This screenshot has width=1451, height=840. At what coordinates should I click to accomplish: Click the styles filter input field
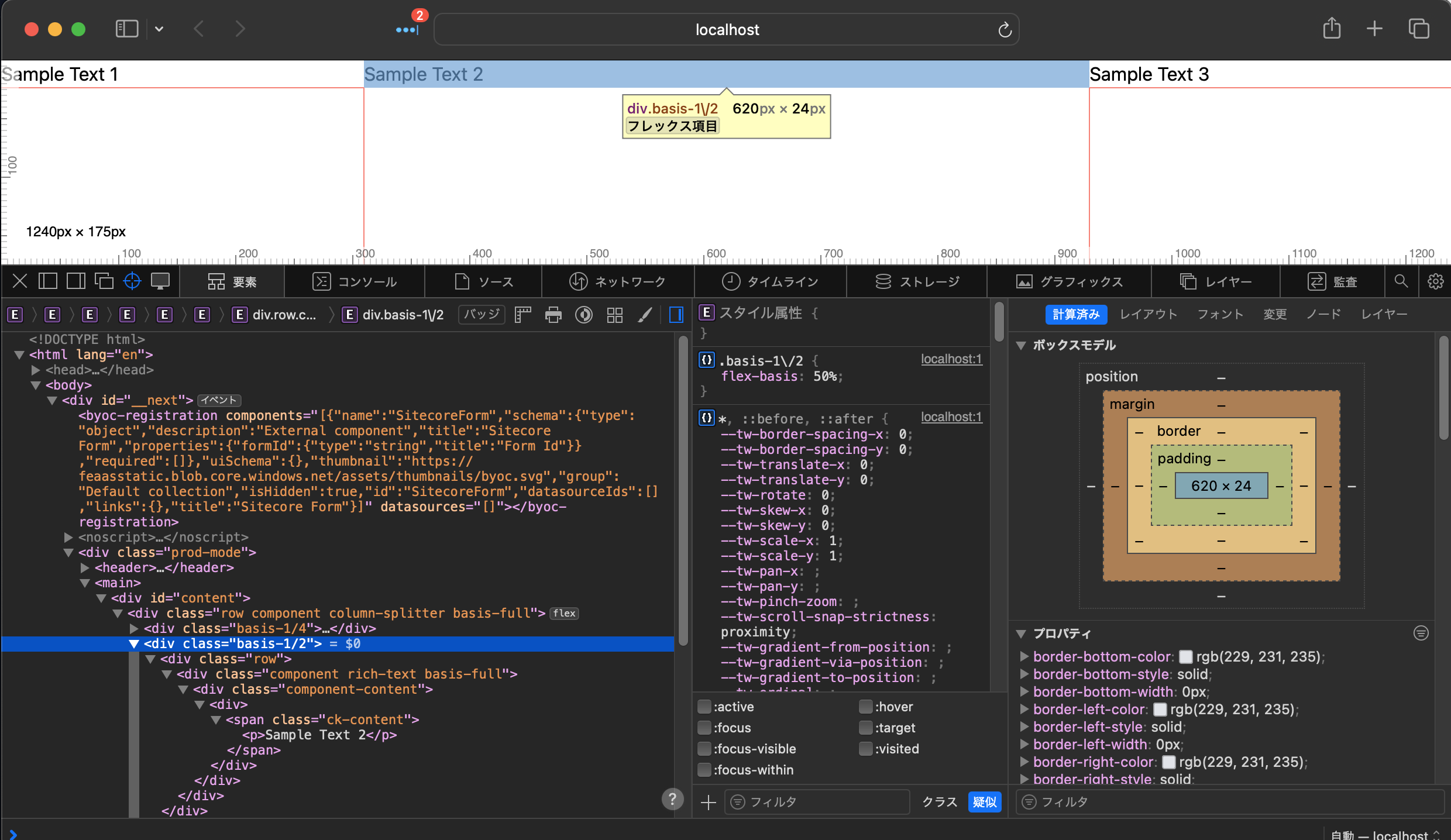[817, 802]
